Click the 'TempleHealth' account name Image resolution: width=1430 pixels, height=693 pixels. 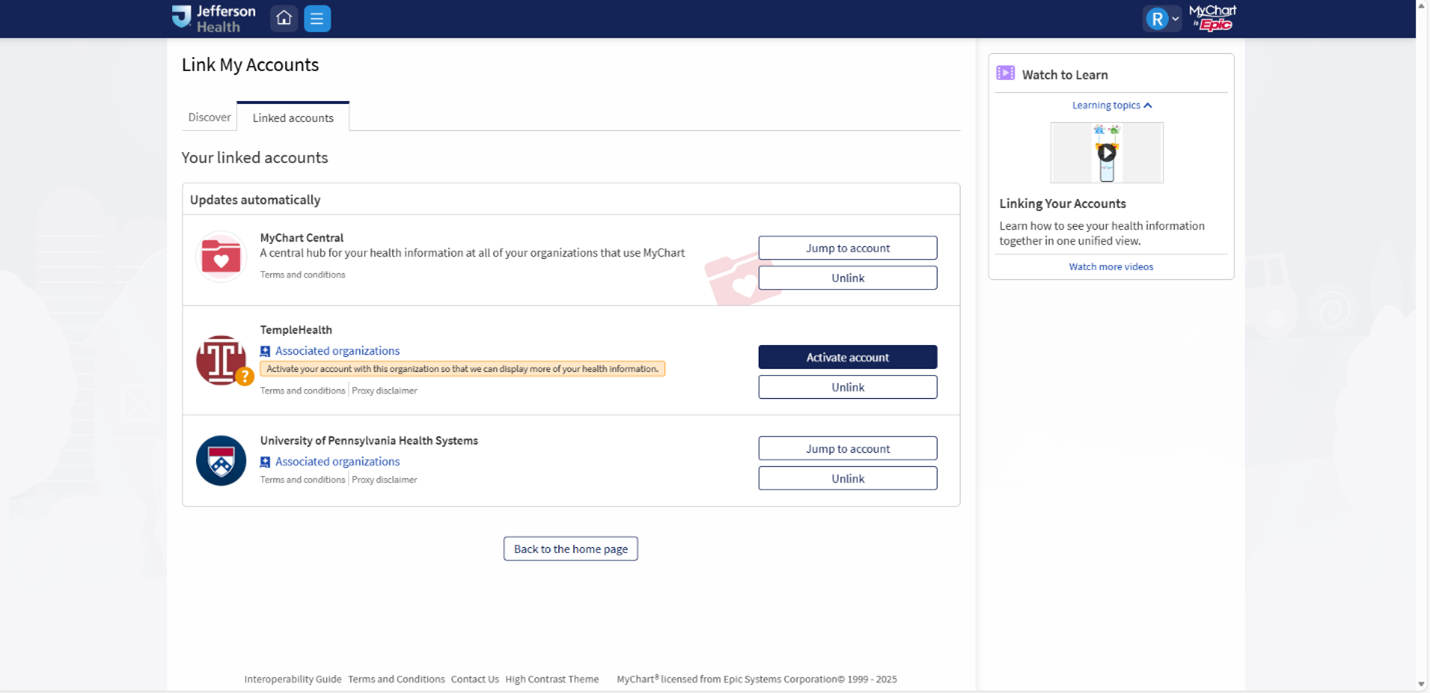point(296,330)
